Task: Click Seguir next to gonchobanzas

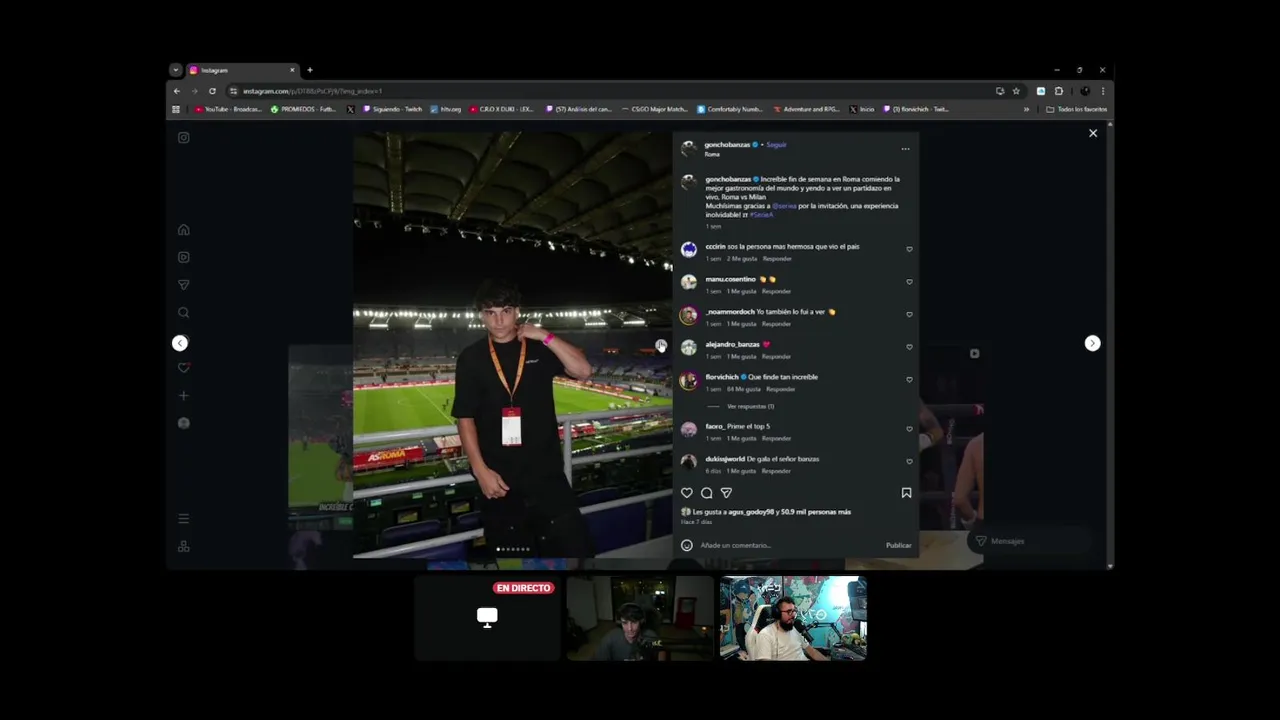Action: coord(776,145)
